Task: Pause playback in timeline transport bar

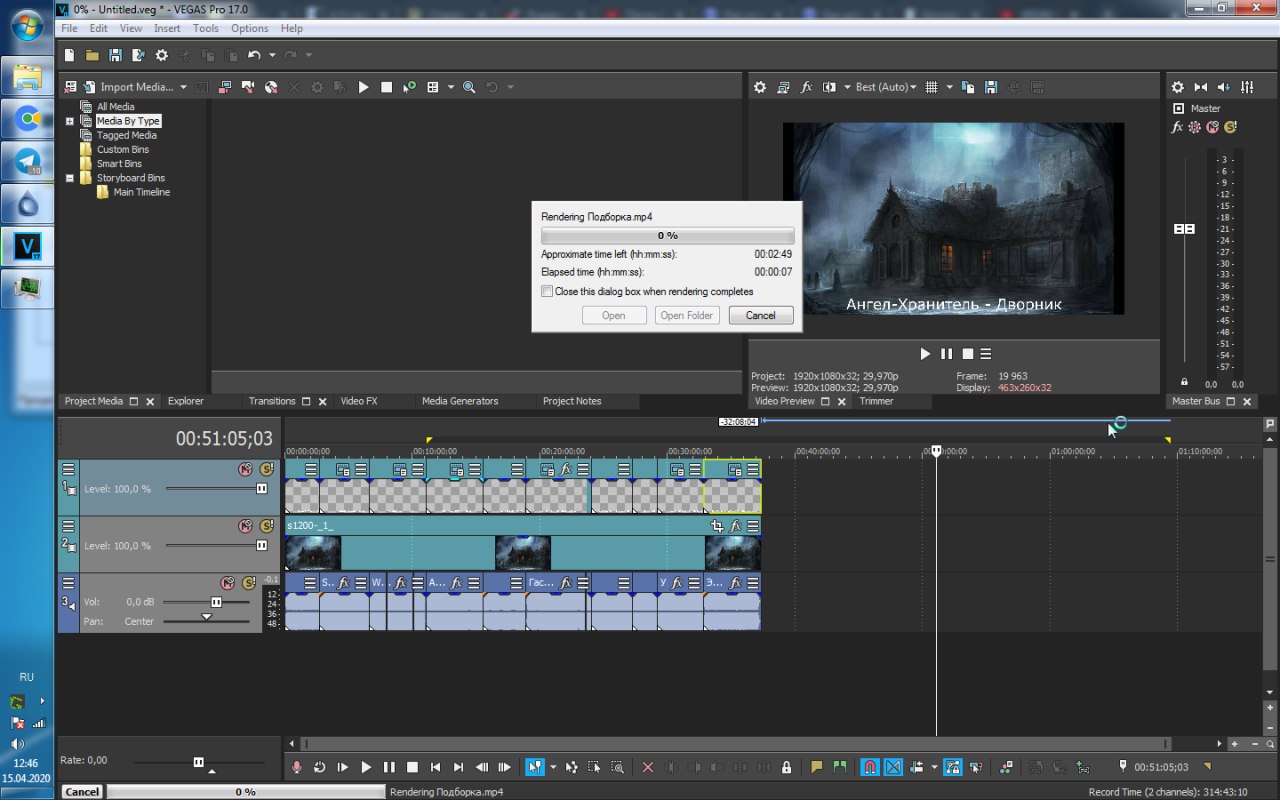Action: click(x=389, y=767)
